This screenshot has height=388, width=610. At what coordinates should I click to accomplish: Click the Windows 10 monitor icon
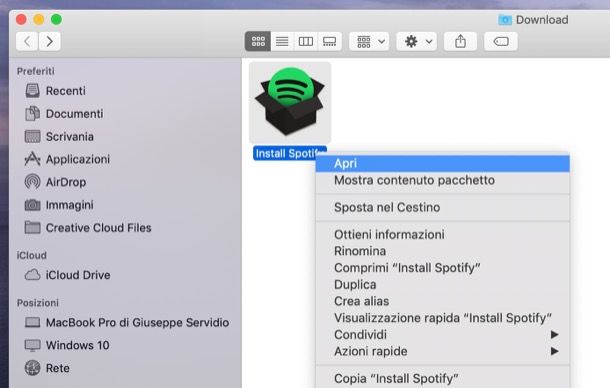click(32, 345)
